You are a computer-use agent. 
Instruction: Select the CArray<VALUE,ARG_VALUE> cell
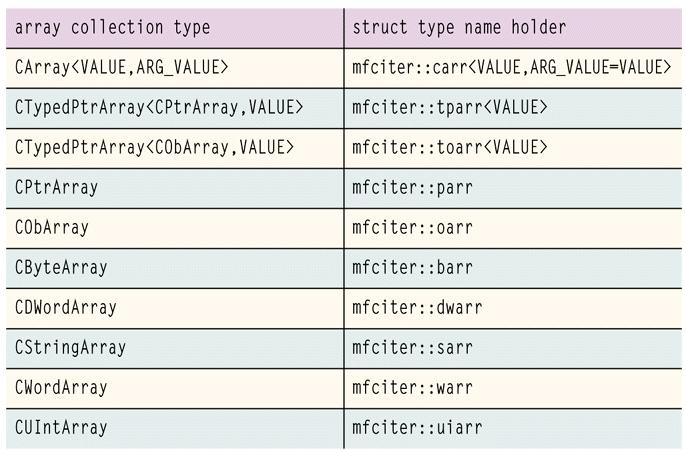[x=123, y=67]
